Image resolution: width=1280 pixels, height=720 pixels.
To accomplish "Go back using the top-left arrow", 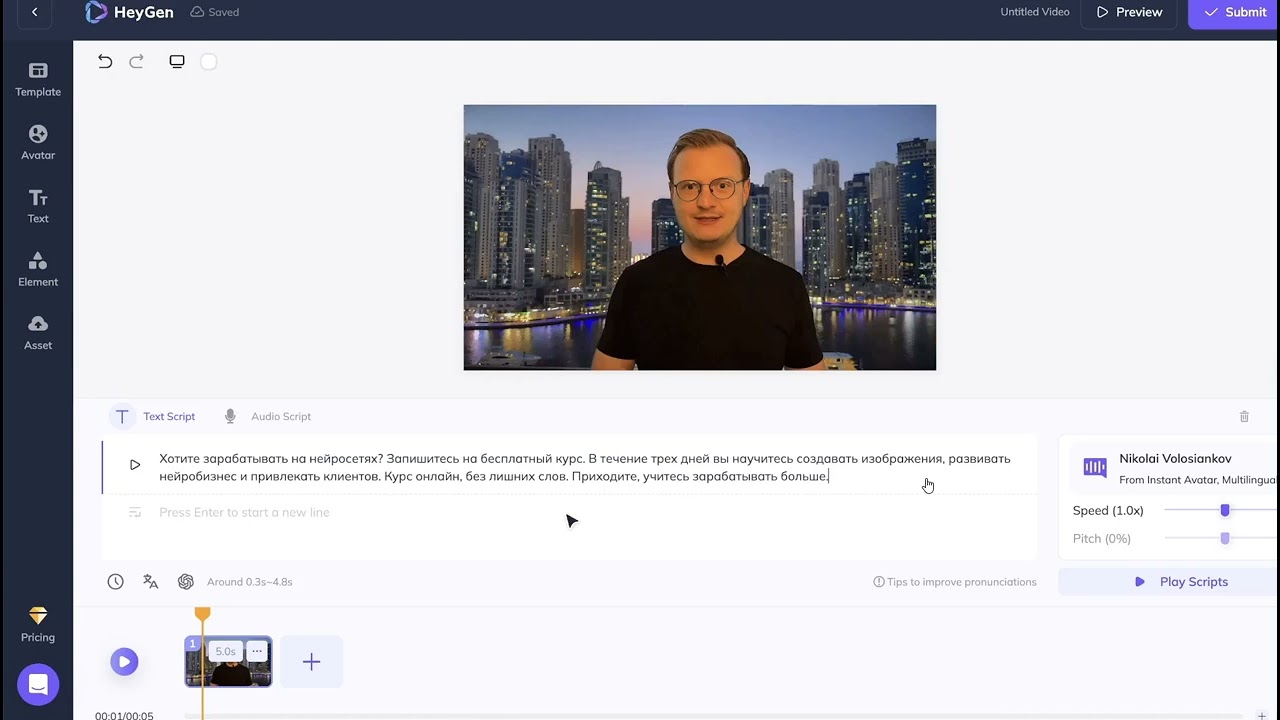I will (34, 12).
